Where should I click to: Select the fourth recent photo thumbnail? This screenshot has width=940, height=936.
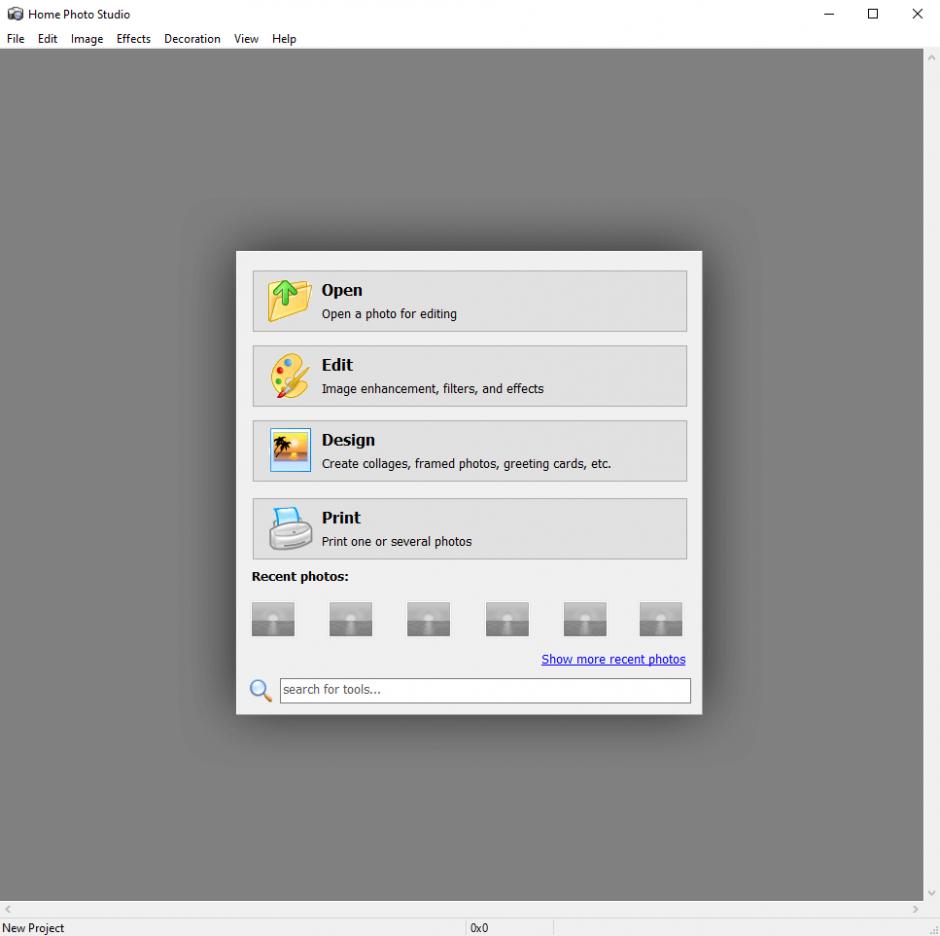click(x=507, y=619)
